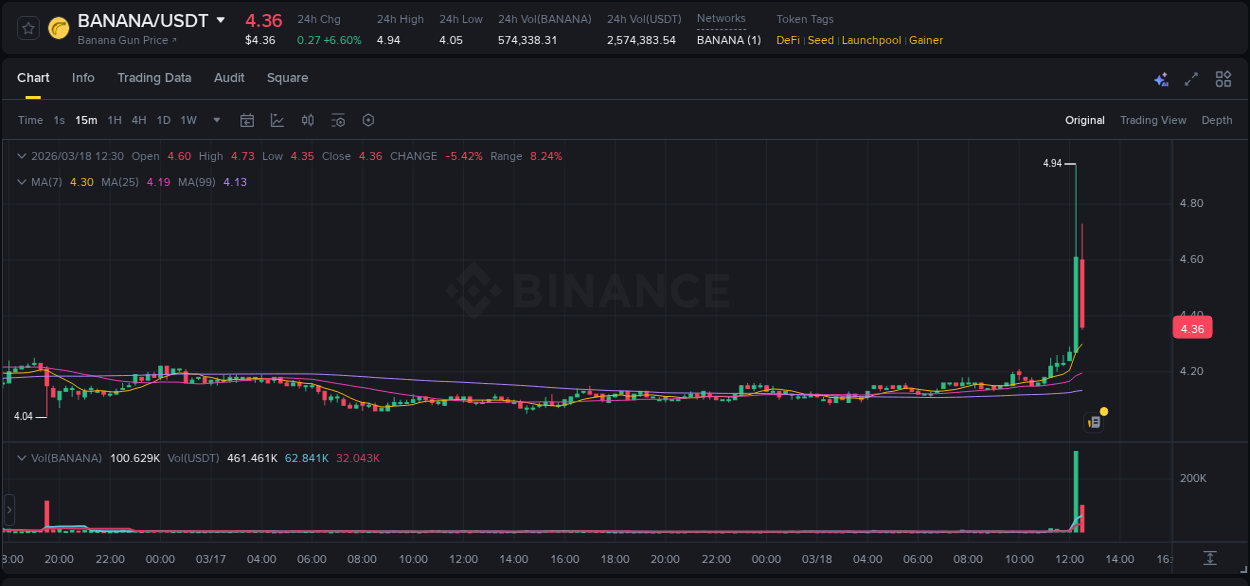Click the AI sparkle icon above the chart
1250x586 pixels.
point(1161,78)
